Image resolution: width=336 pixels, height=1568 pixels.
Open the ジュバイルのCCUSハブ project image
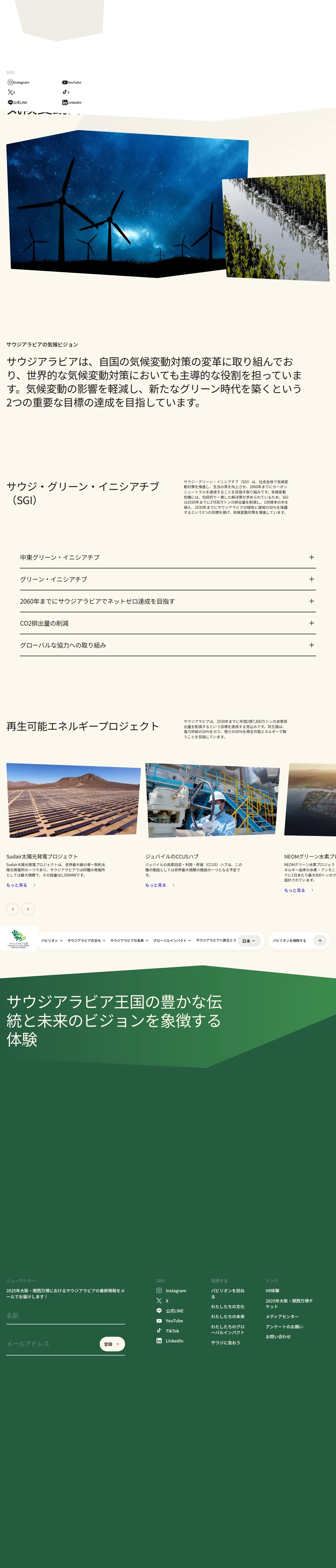tap(212, 800)
